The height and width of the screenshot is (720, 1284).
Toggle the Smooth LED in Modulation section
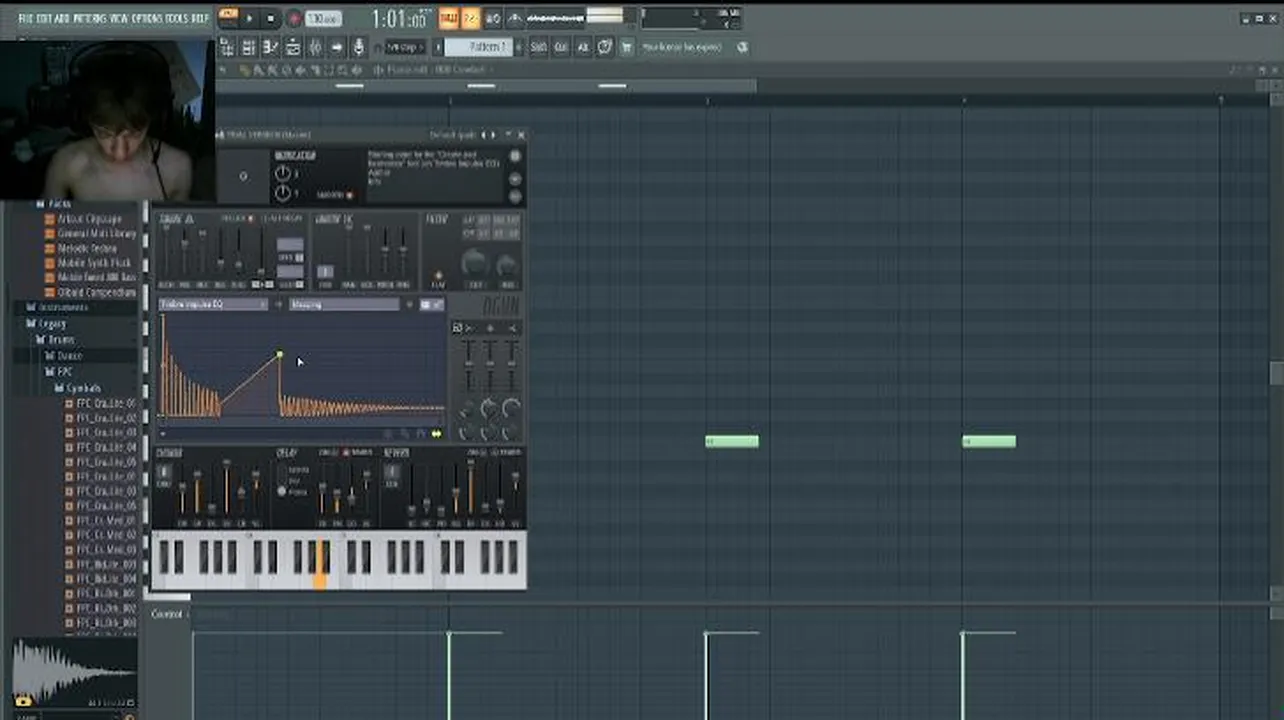click(349, 196)
